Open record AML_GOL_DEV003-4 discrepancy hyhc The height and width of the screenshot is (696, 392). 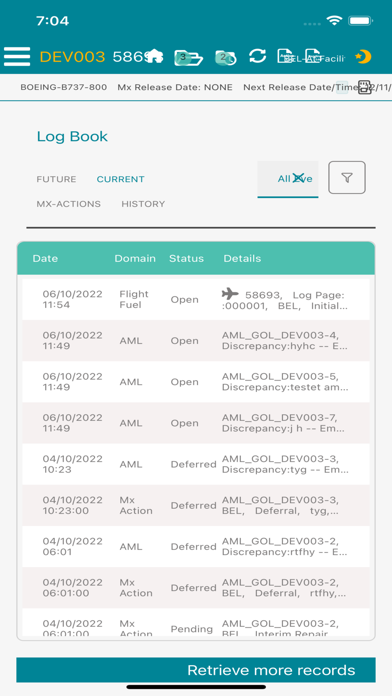[x=196, y=340]
